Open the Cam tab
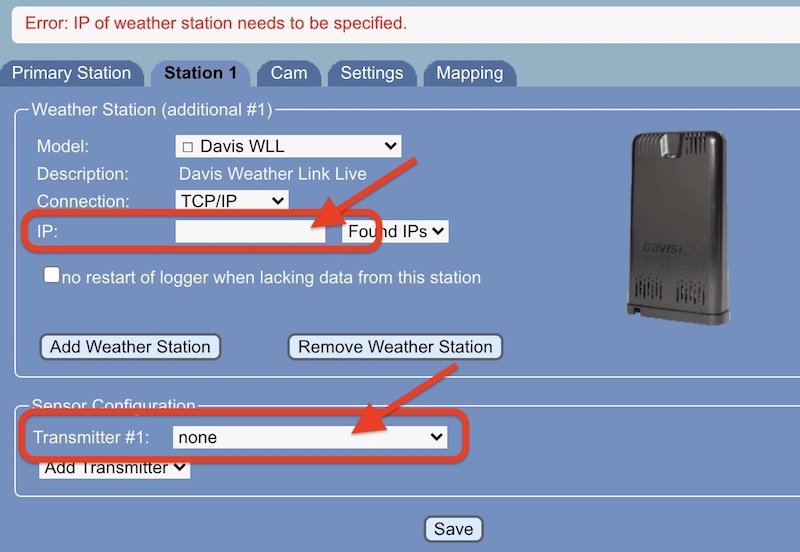This screenshot has height=552, width=800. pyautogui.click(x=289, y=73)
